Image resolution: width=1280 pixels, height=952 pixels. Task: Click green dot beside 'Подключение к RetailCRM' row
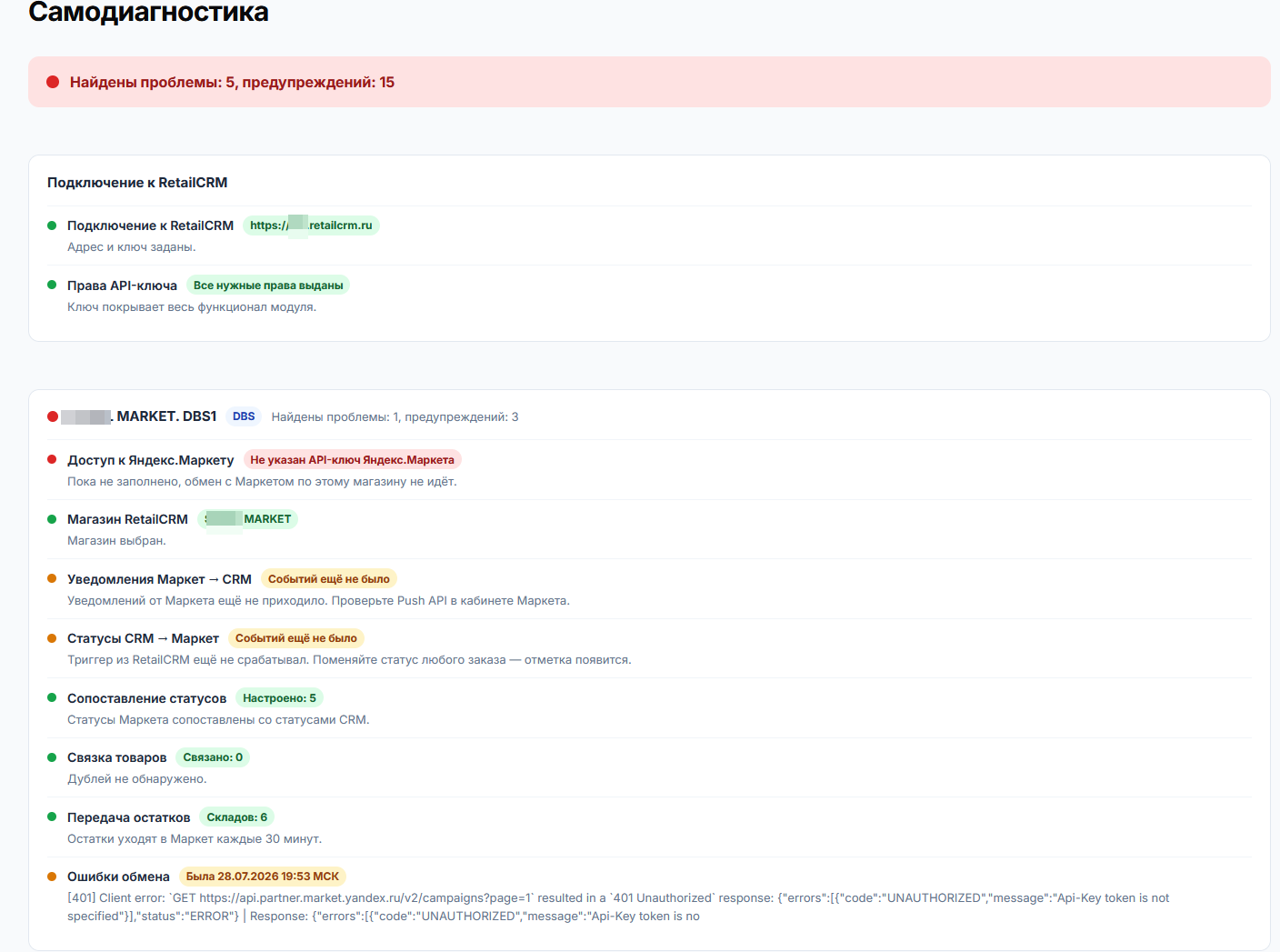[x=52, y=225]
